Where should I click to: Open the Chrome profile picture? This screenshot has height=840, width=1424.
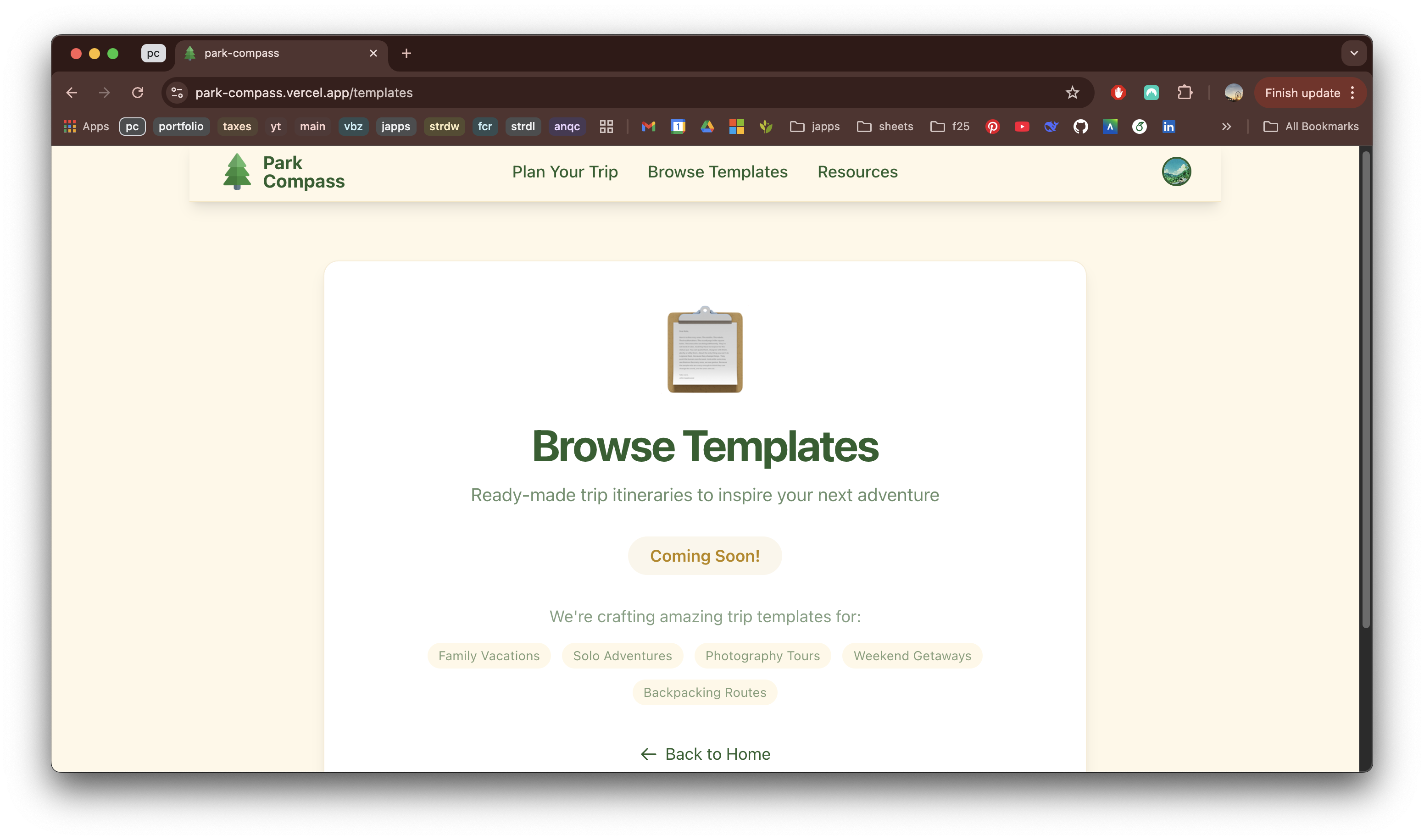tap(1233, 93)
